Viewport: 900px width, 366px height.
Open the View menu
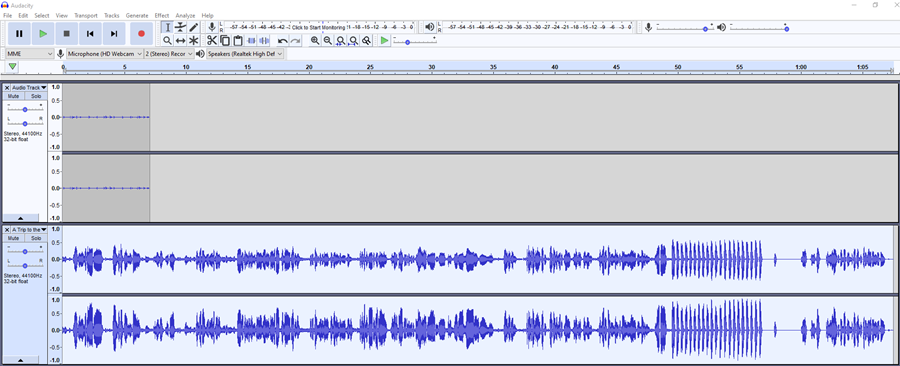(x=62, y=15)
